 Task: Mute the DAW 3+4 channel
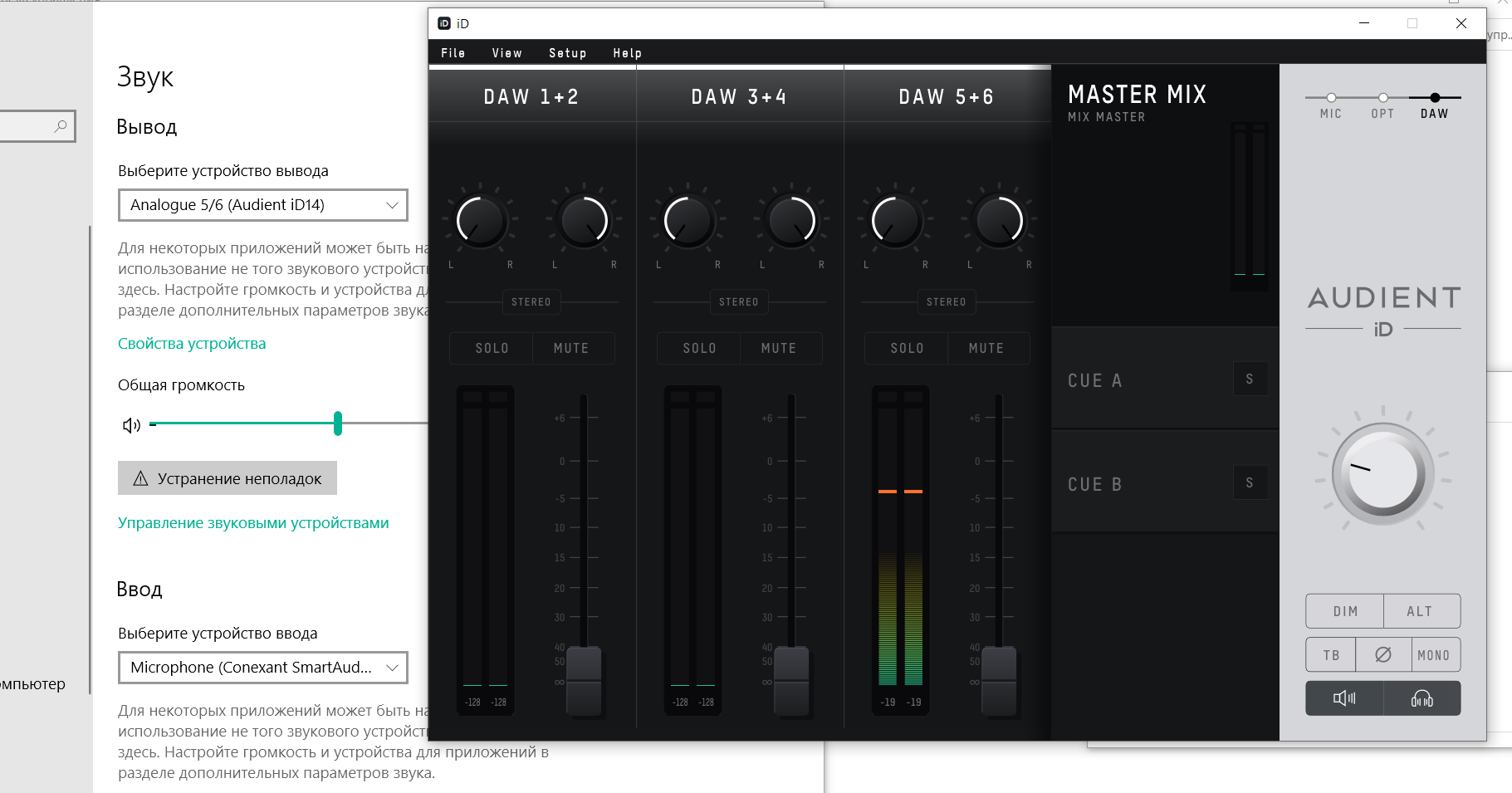coord(780,349)
